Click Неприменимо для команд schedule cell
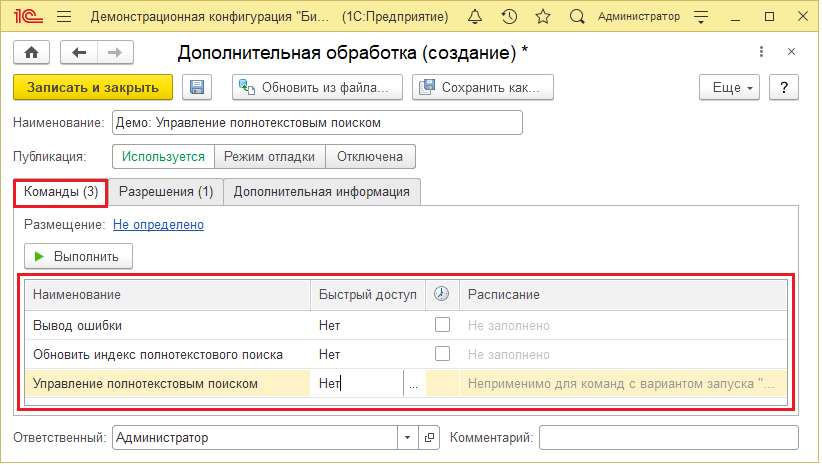822x465 pixels. (621, 384)
